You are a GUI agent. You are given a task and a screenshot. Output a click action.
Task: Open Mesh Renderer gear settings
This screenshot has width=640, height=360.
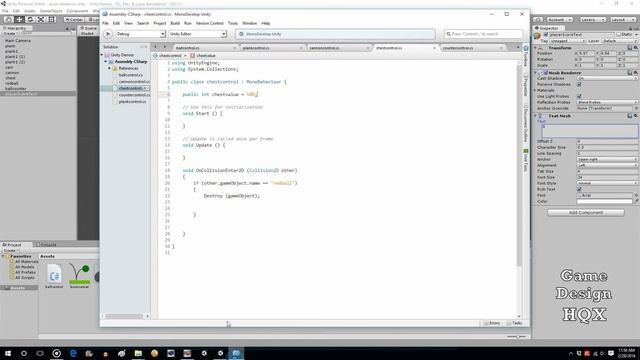[636, 72]
